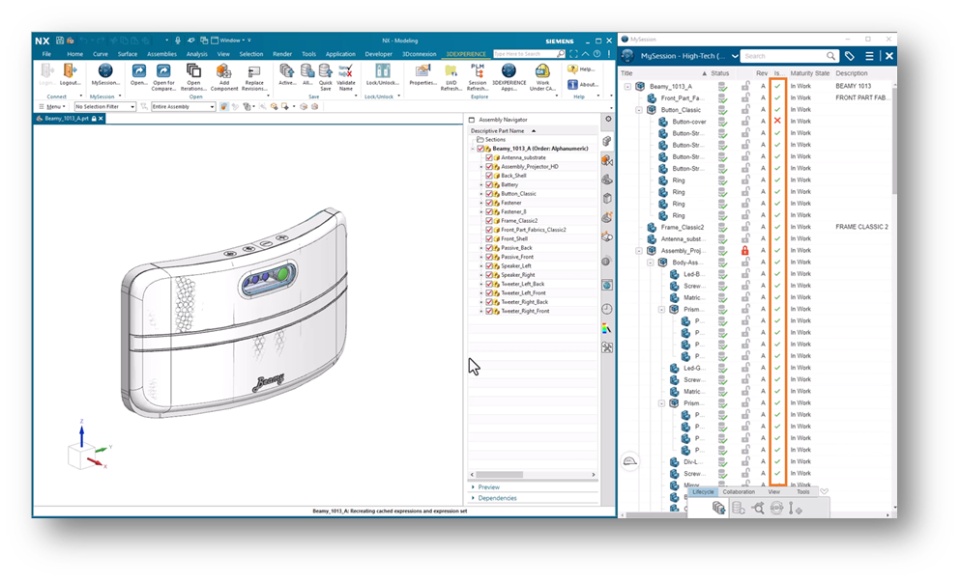Sort by Maturity State column header
This screenshot has height=581, width=960.
pos(809,73)
